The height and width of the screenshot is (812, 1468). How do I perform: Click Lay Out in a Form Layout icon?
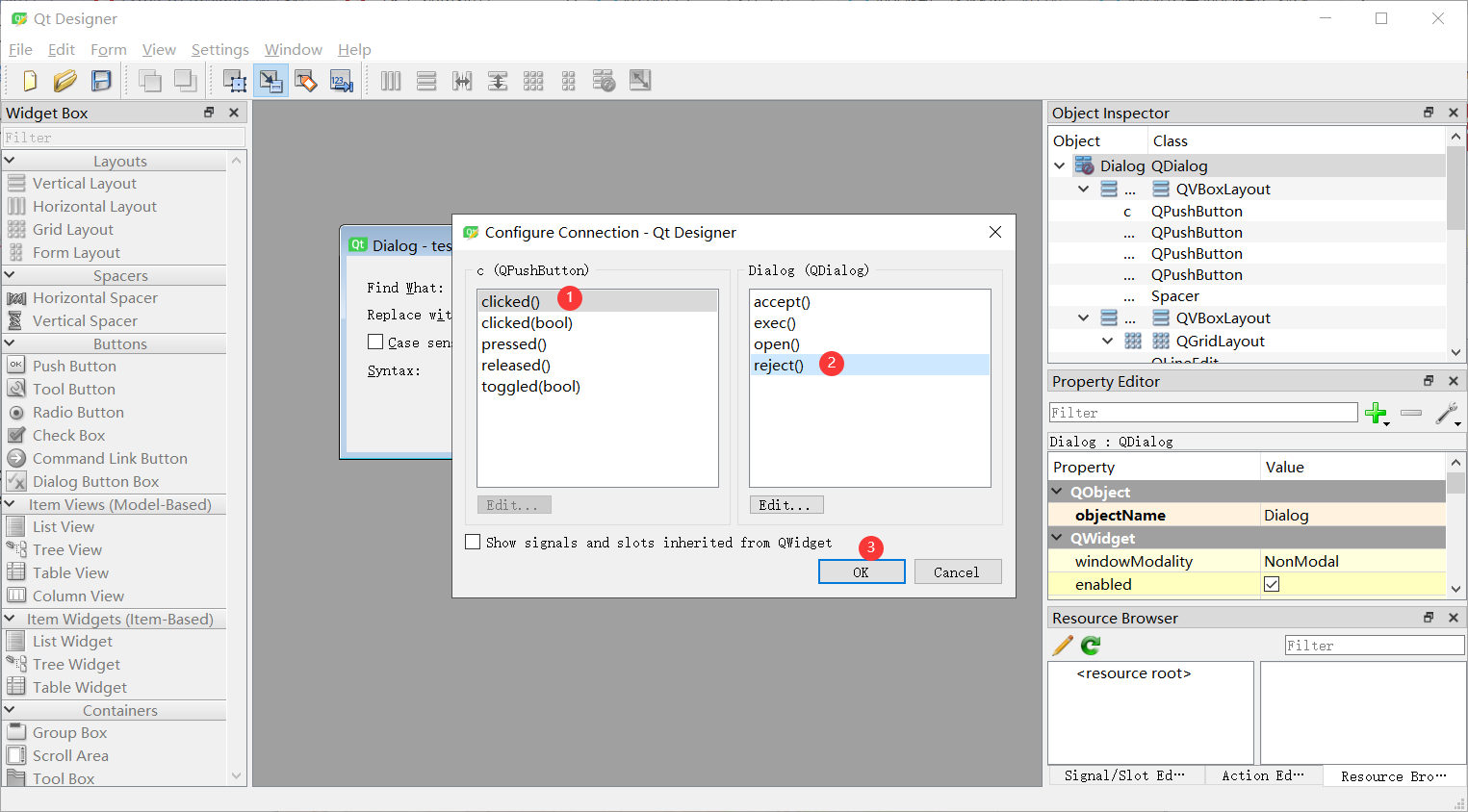[569, 81]
